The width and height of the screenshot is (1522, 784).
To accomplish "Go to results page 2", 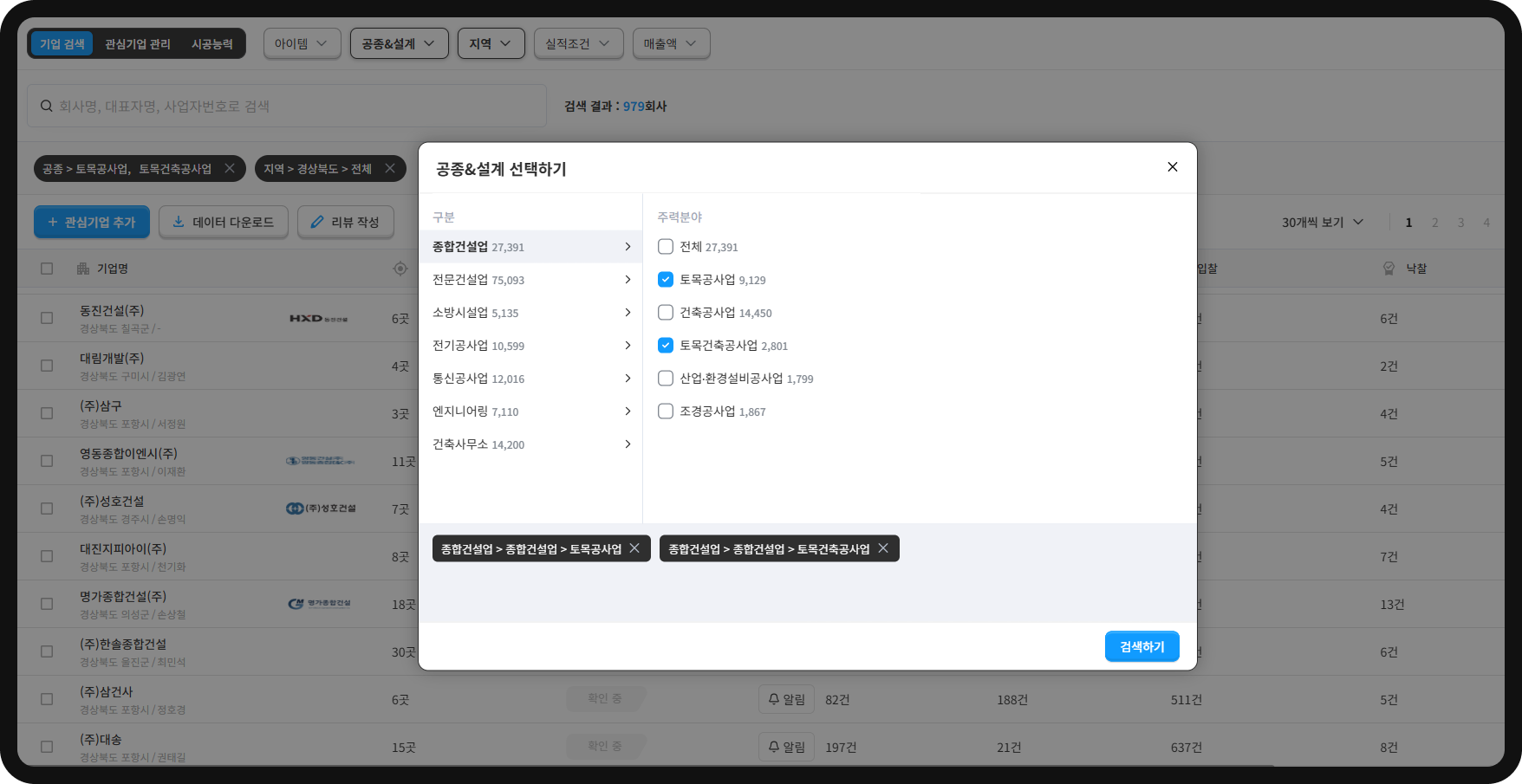I will point(1435,223).
